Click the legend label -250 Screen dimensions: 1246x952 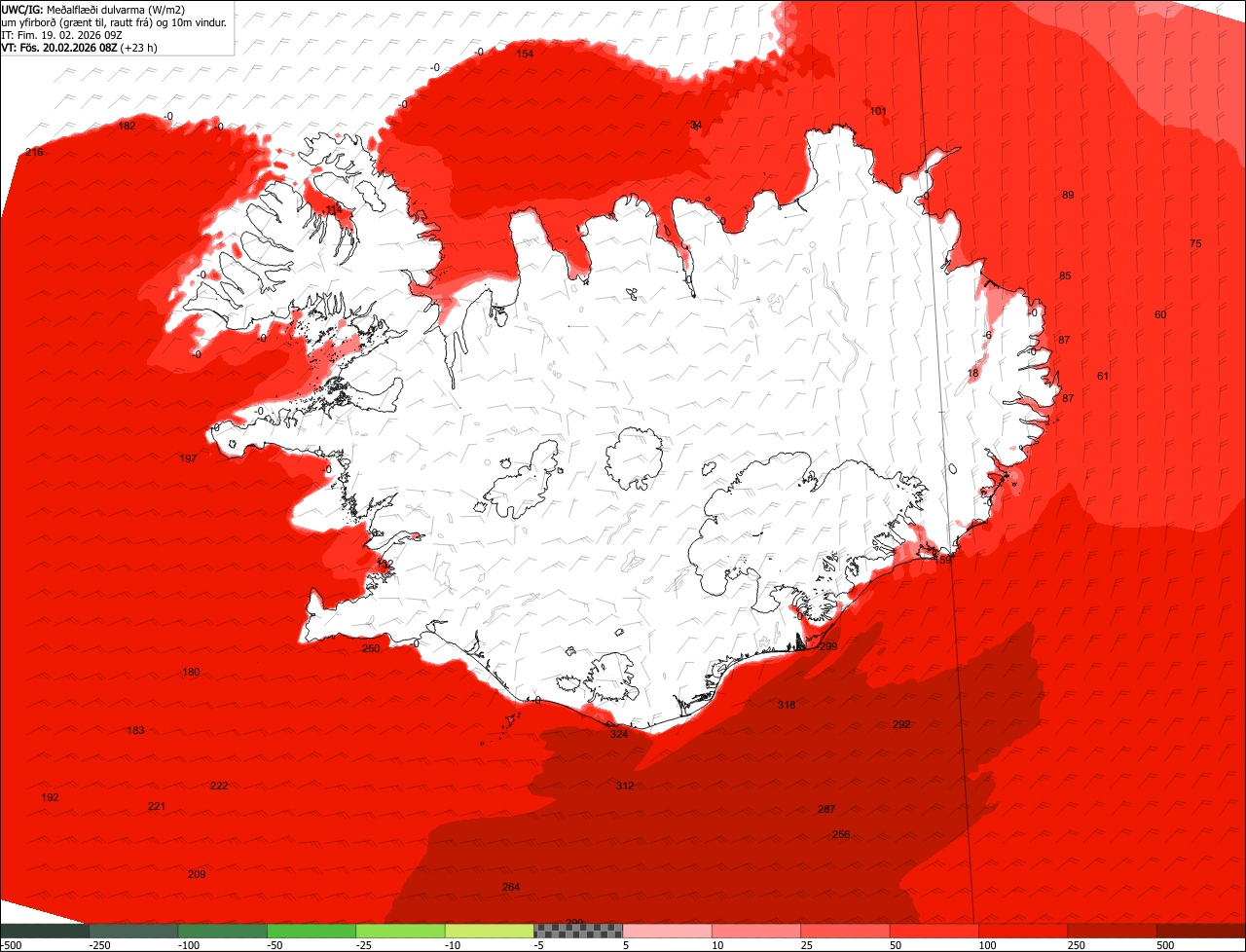[x=99, y=945]
